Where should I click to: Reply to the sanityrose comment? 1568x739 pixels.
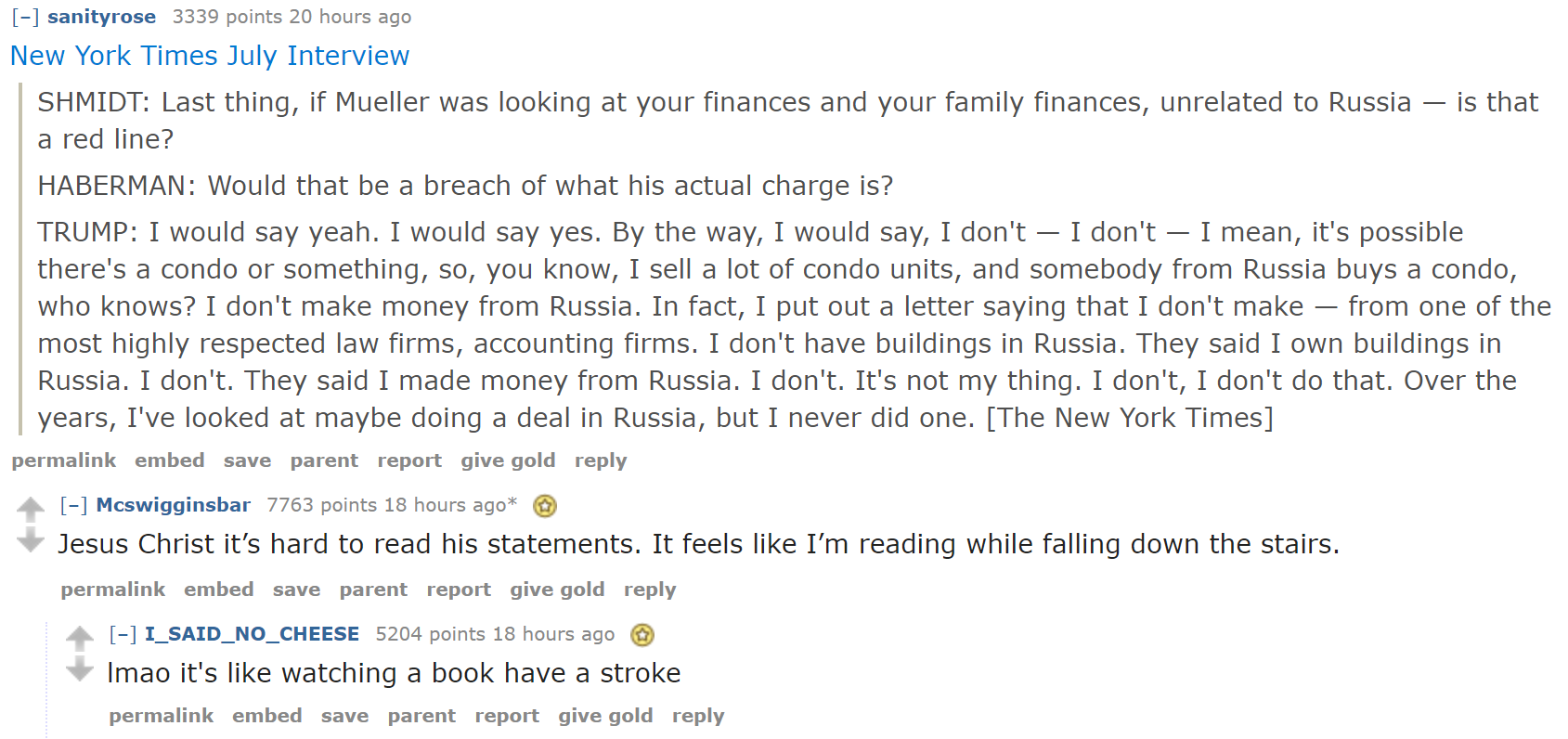tap(601, 460)
